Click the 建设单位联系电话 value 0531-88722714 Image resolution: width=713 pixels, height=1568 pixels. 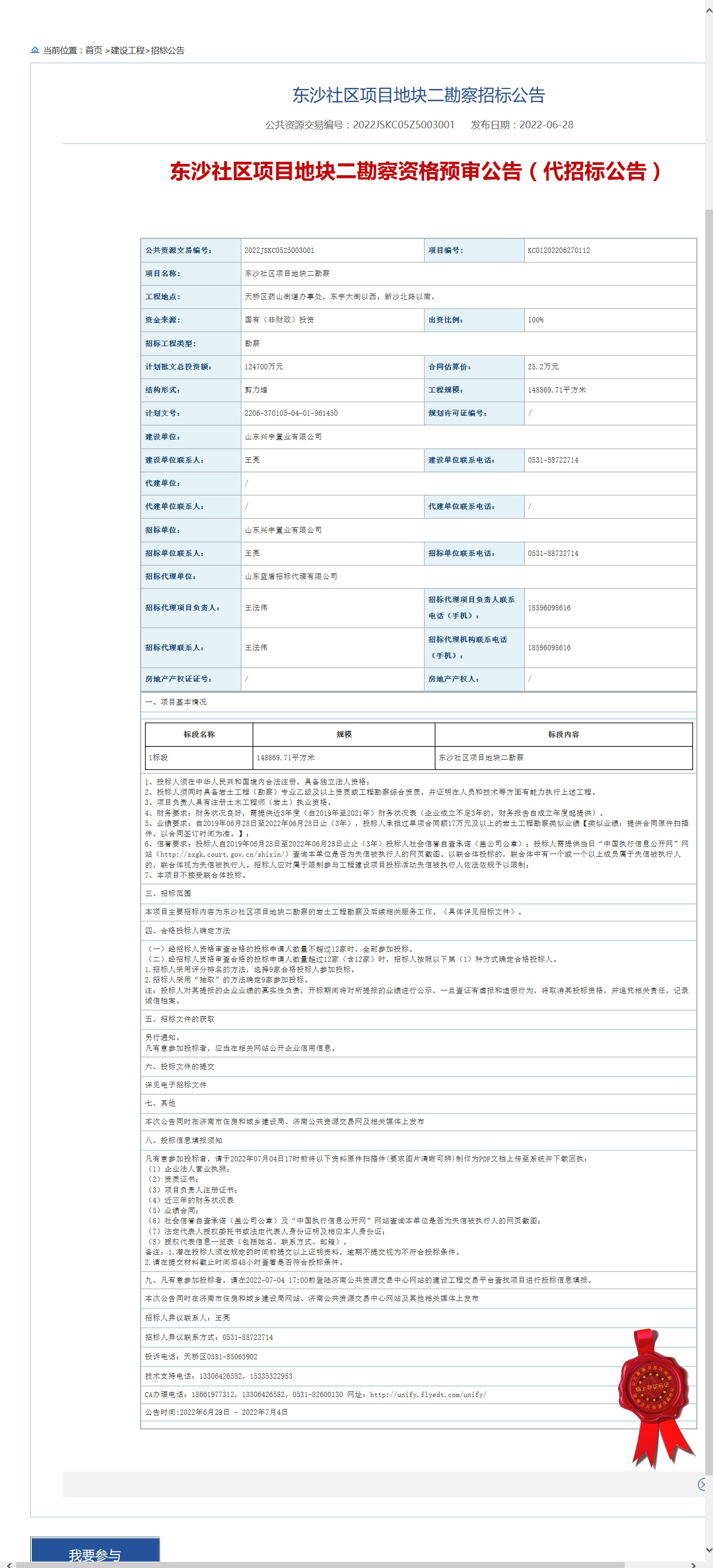pos(553,460)
